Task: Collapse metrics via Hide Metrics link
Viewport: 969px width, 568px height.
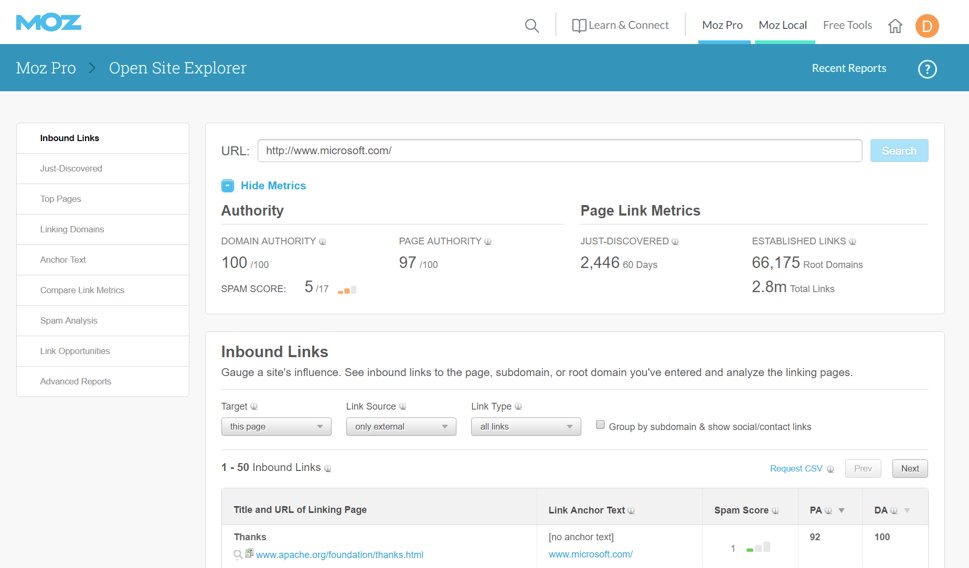Action: pos(273,185)
